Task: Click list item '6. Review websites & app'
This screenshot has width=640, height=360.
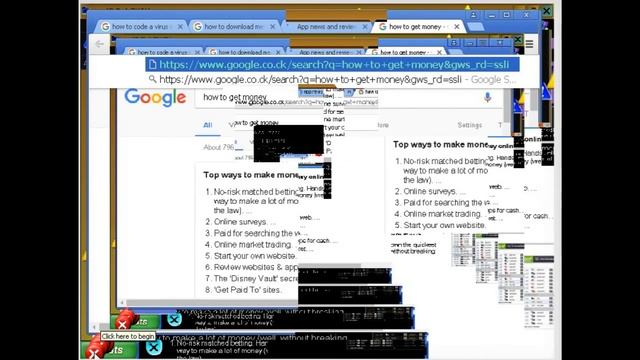Action: (251, 267)
